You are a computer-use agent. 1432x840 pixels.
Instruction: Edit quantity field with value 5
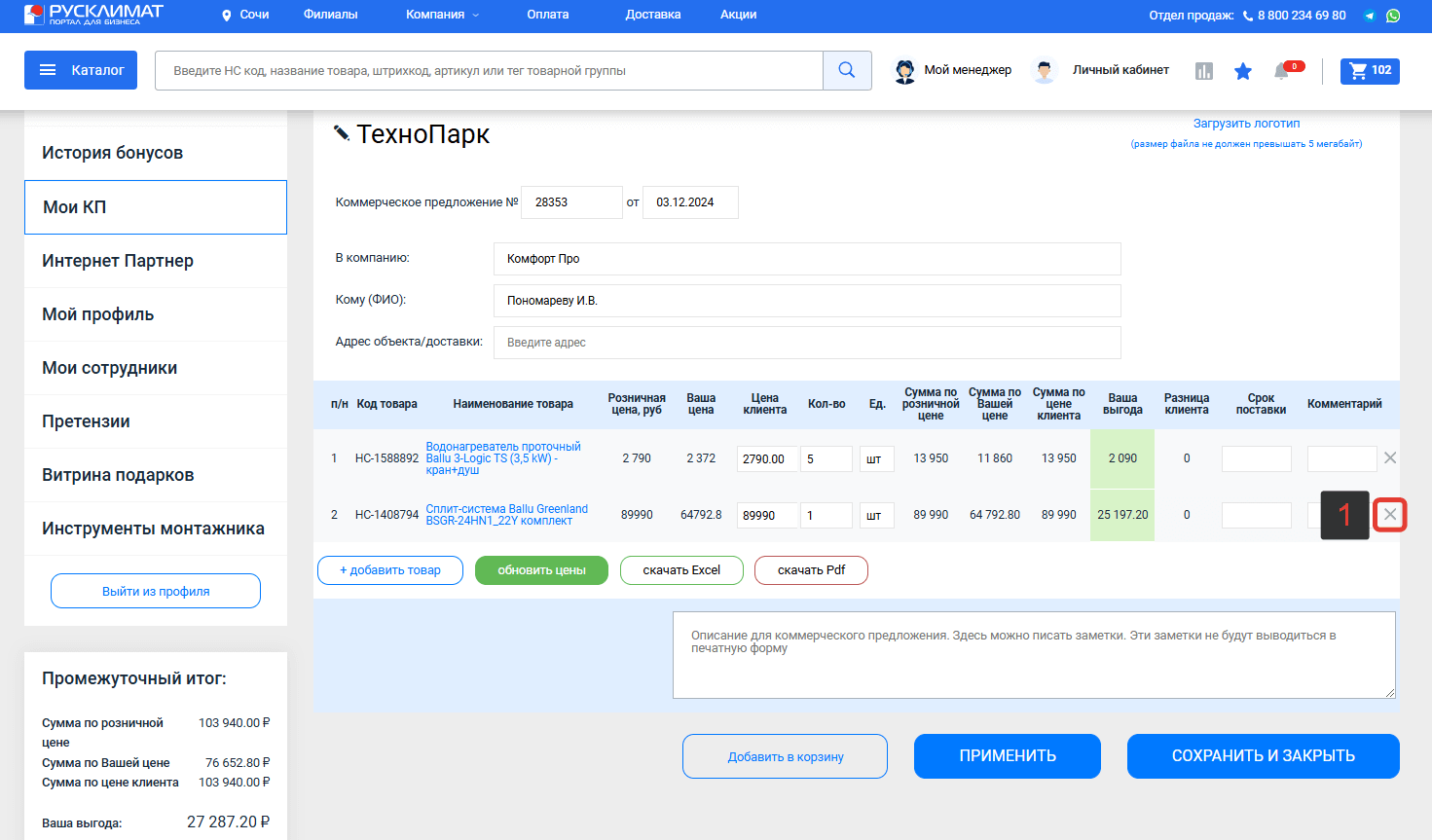tap(826, 458)
